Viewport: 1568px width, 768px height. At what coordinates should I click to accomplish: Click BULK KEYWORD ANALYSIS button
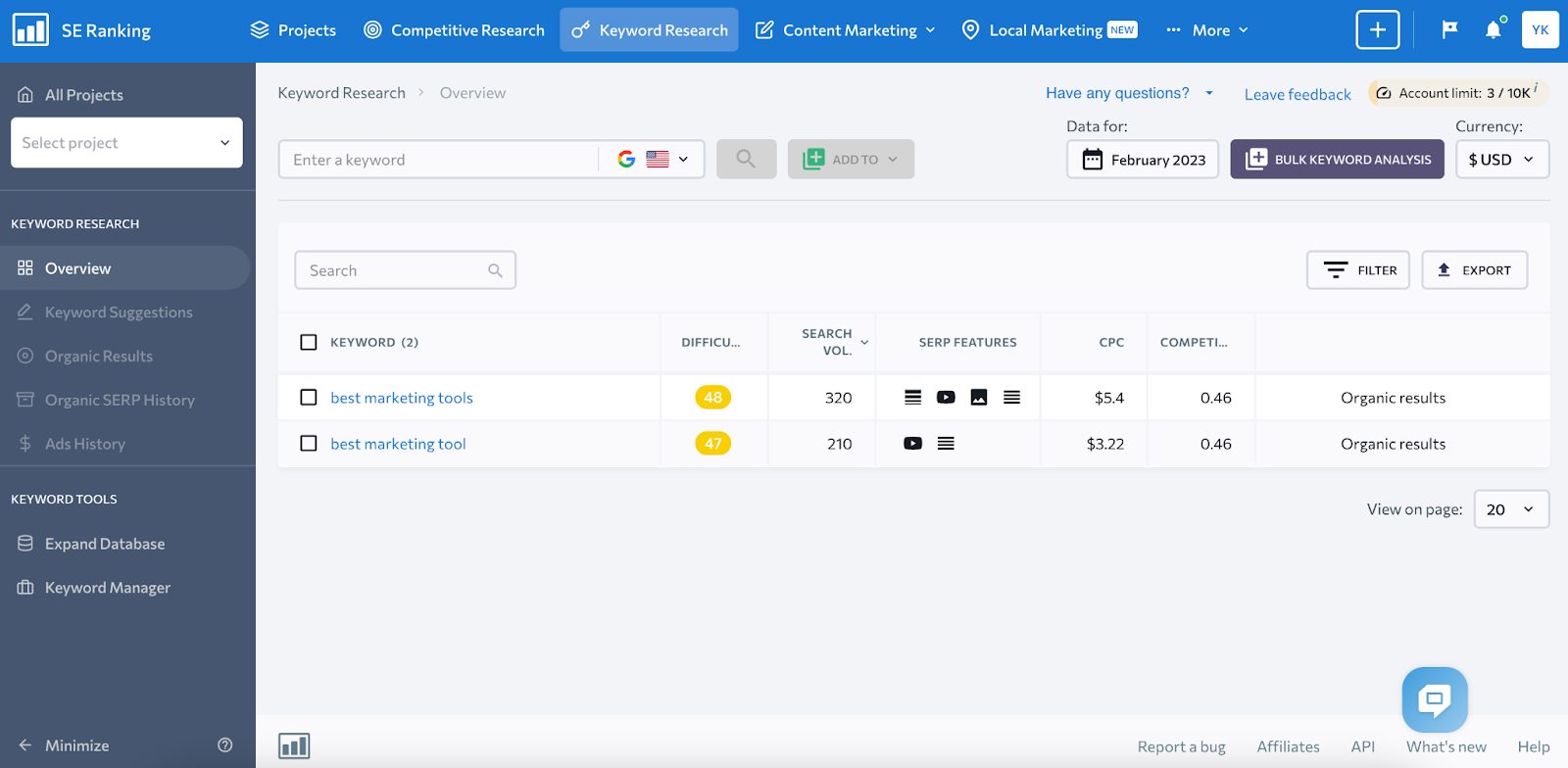[x=1338, y=159]
